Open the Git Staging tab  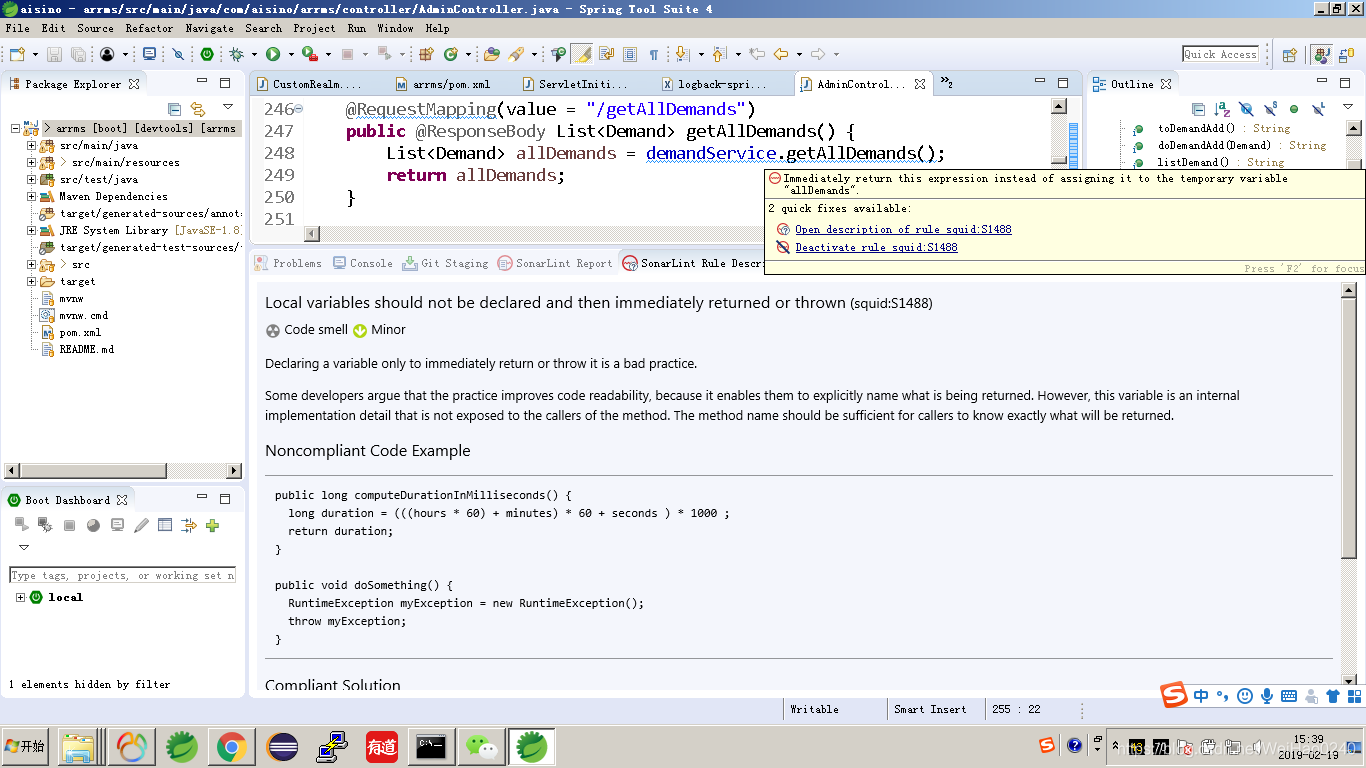(x=445, y=263)
